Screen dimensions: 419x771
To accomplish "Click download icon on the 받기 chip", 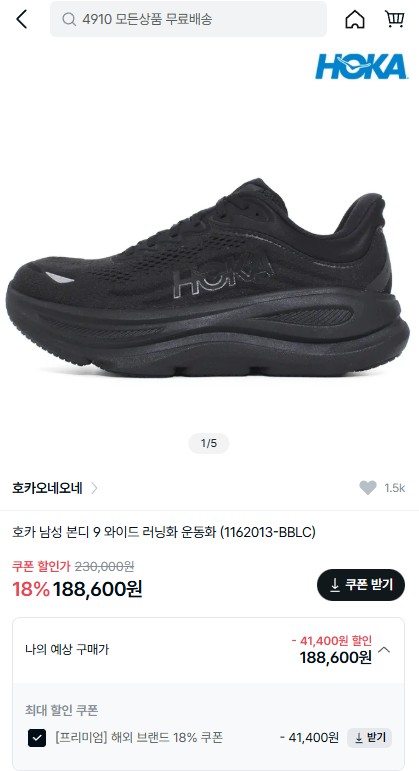I will pyautogui.click(x=359, y=738).
